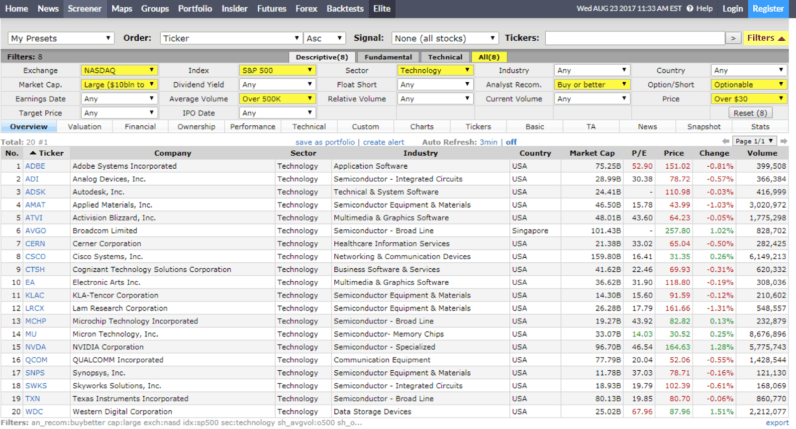Open the Asc sort direction dropdown

coord(324,38)
